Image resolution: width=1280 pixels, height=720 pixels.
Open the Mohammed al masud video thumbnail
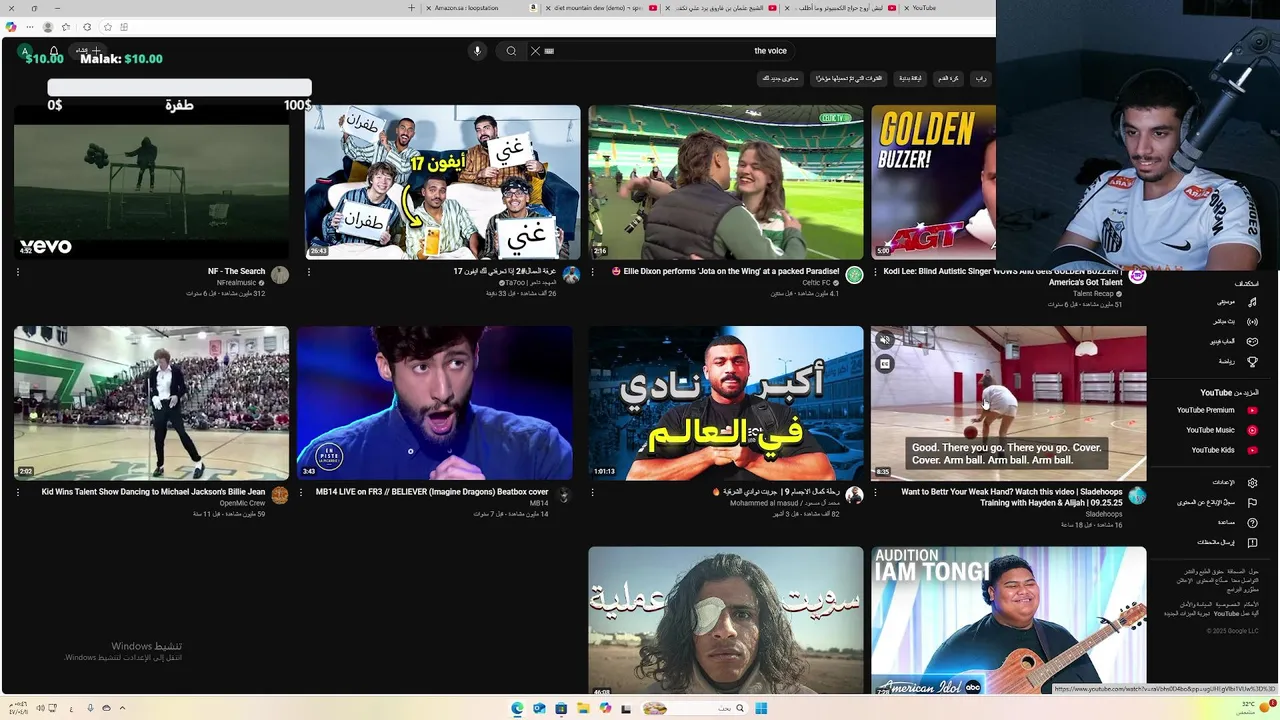726,403
